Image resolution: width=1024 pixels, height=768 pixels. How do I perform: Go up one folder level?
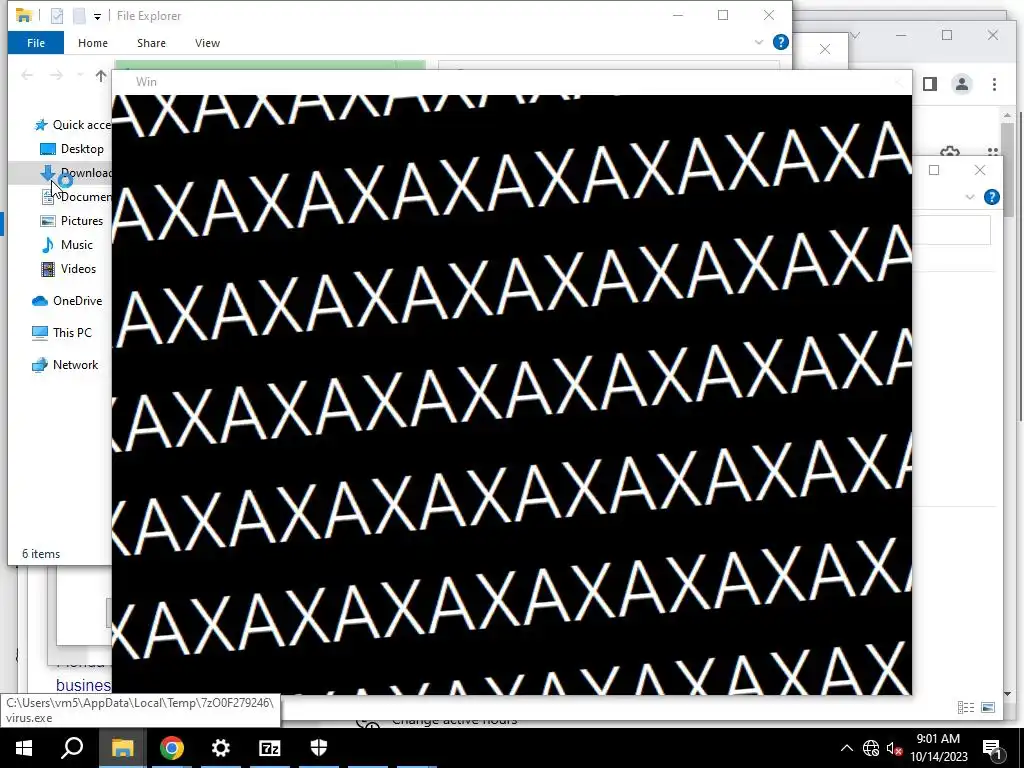point(101,76)
